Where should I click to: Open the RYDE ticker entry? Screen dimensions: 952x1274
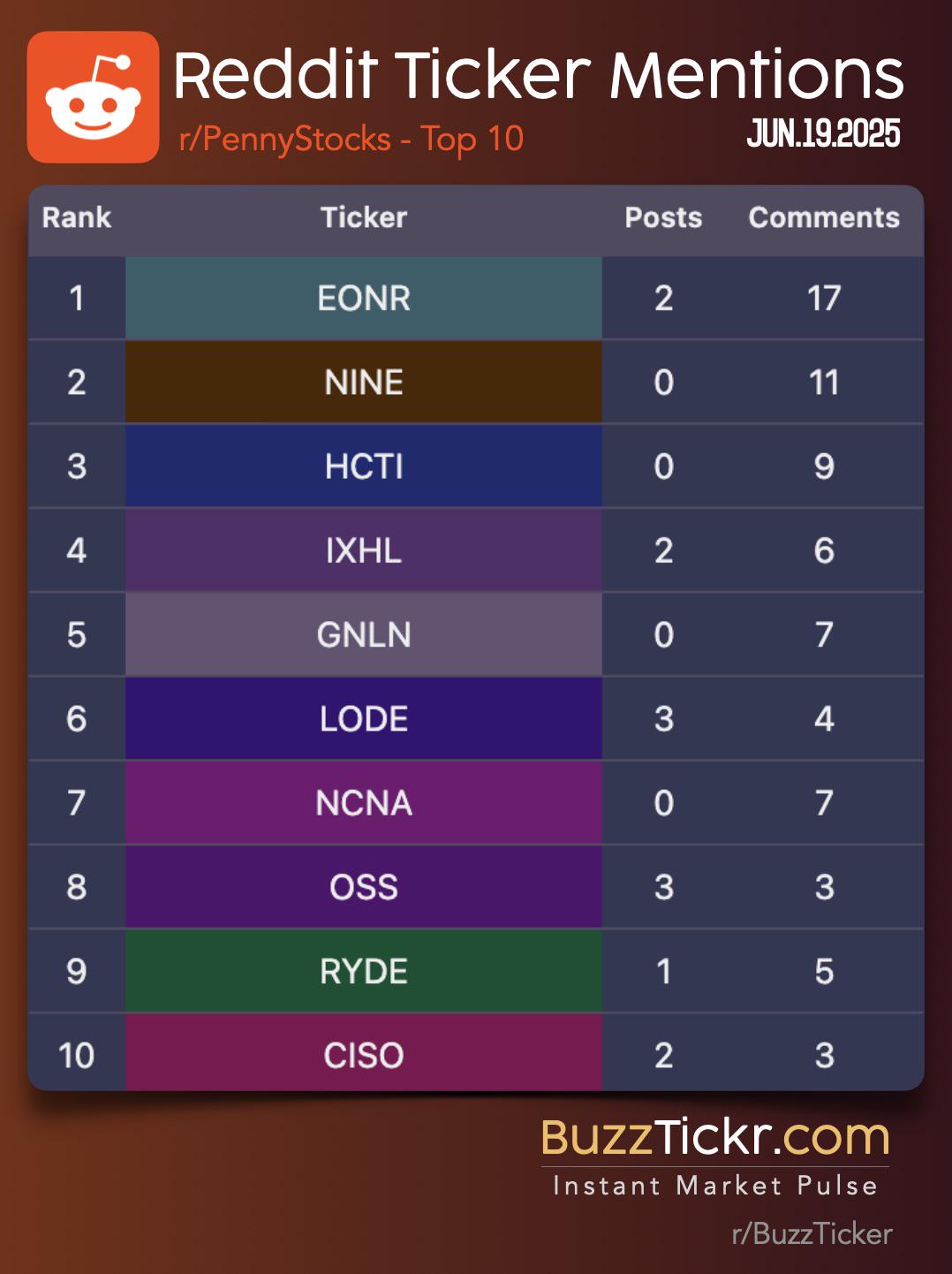pos(364,972)
